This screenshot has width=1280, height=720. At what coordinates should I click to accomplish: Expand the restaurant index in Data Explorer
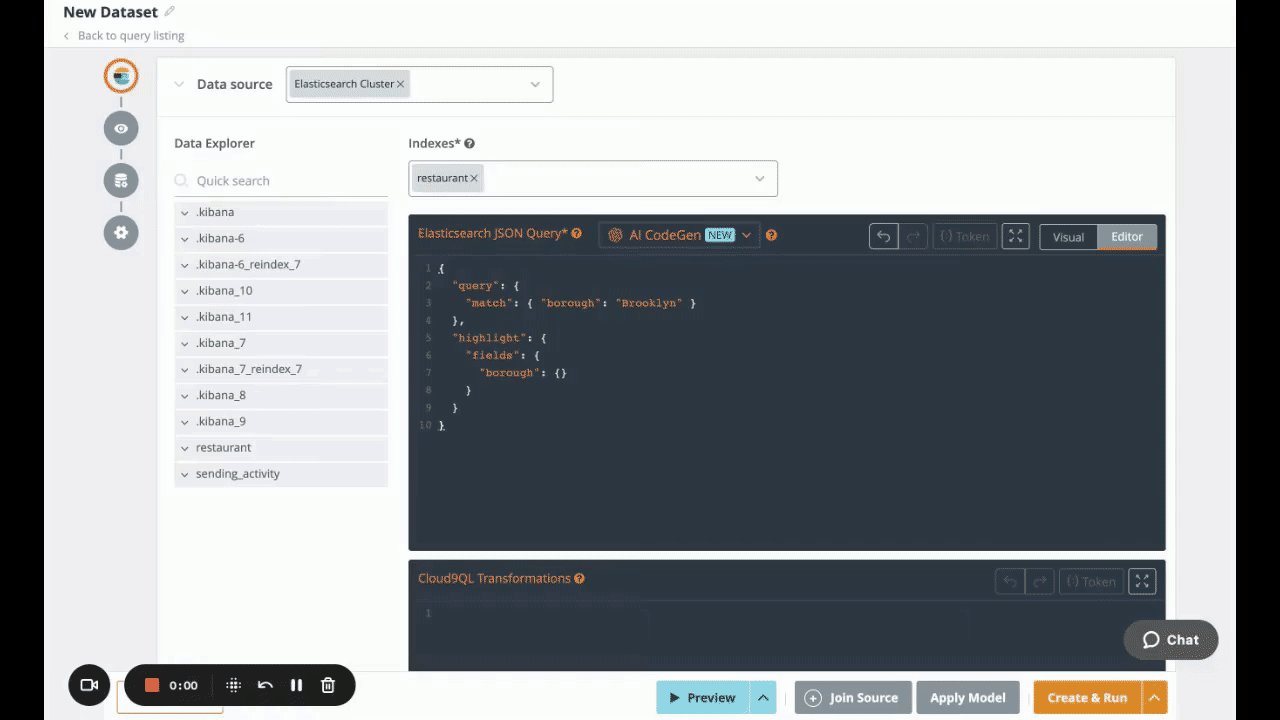coord(185,448)
